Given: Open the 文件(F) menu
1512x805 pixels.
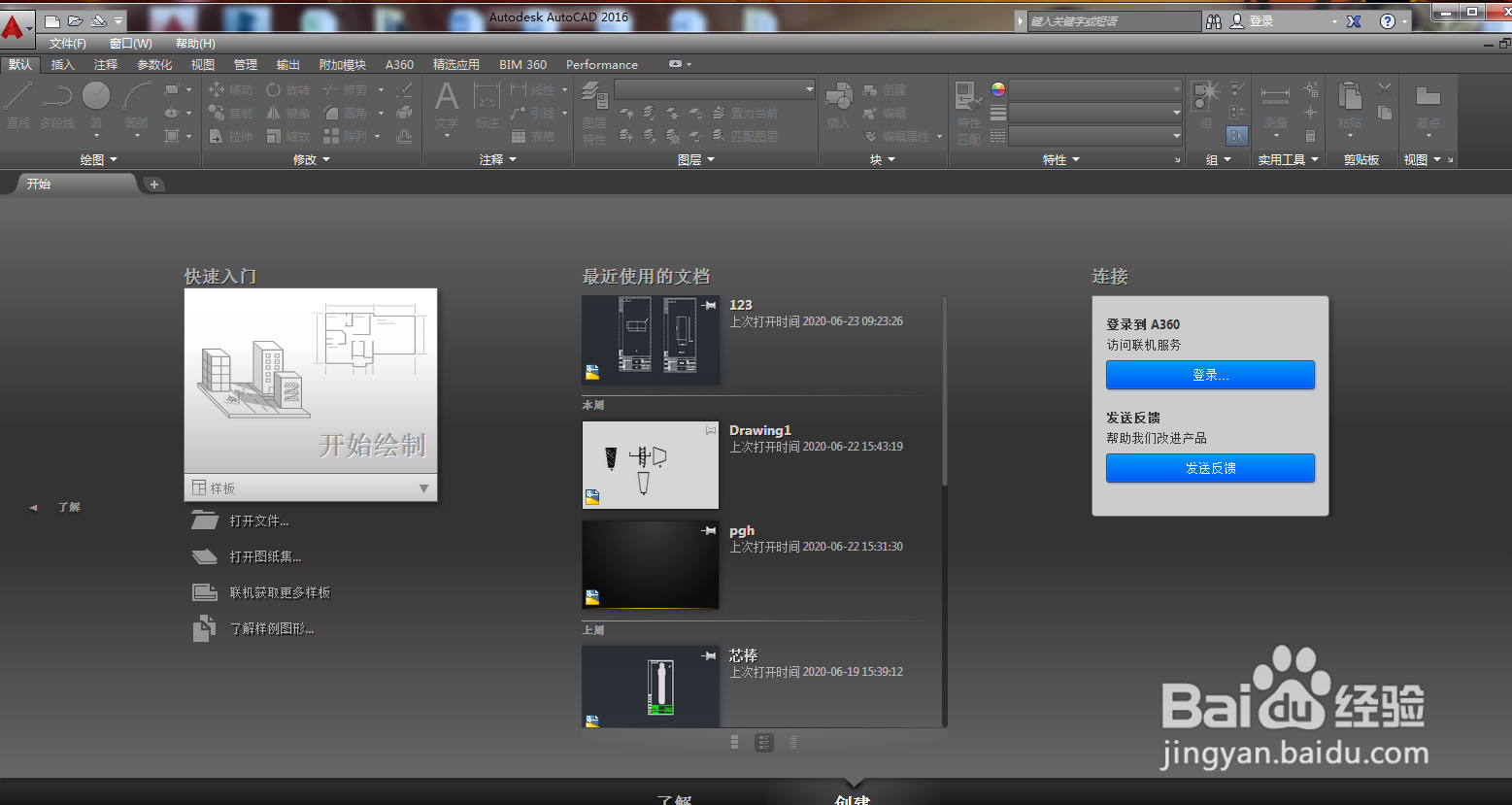Looking at the screenshot, I should tap(68, 44).
